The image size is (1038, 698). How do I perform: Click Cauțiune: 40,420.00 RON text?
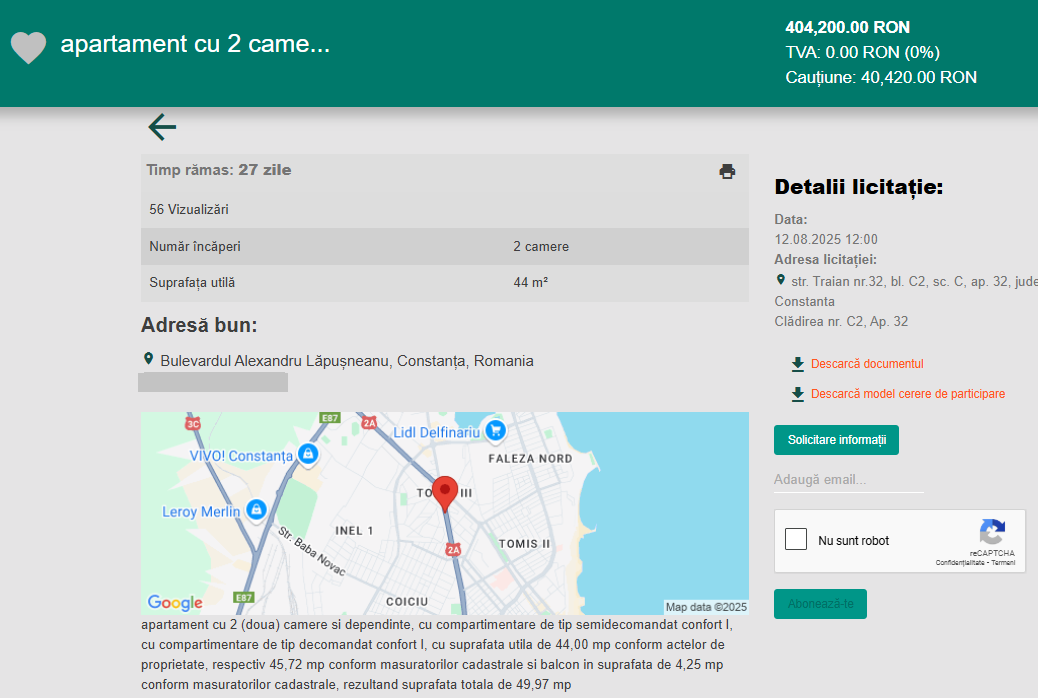tap(881, 77)
